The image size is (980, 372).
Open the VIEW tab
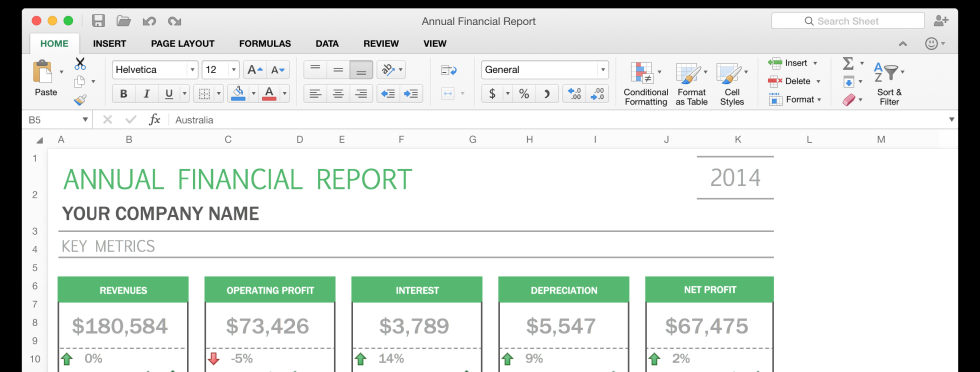pyautogui.click(x=435, y=44)
